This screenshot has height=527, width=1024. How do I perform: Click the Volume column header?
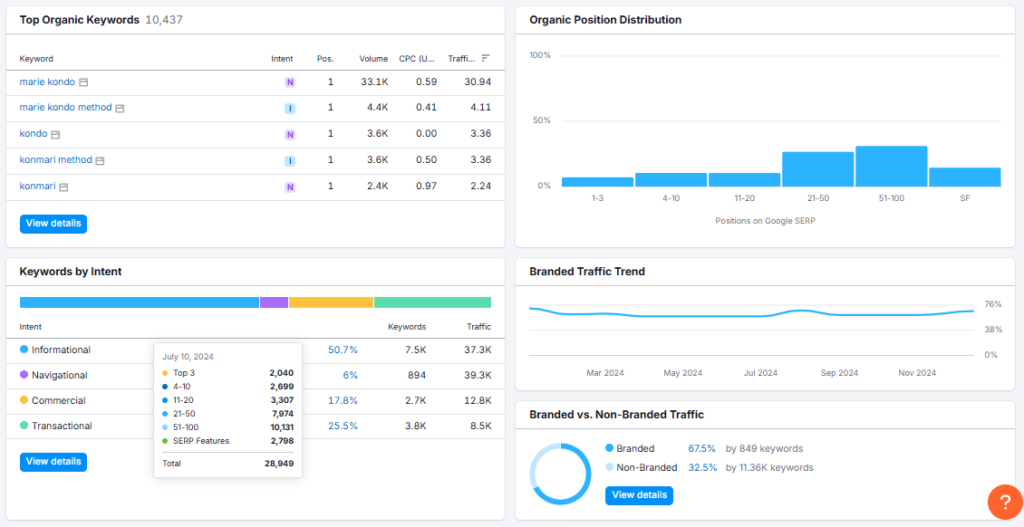tap(374, 59)
